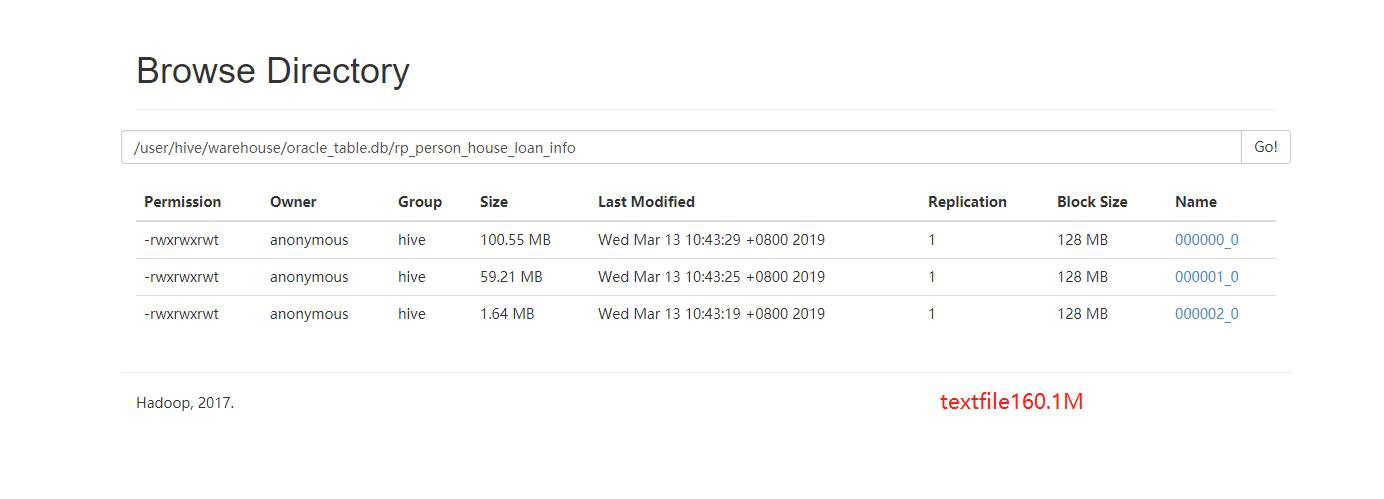Screen dimensions: 1384x499
Task: Click the Replication column header
Action: pyautogui.click(x=967, y=202)
